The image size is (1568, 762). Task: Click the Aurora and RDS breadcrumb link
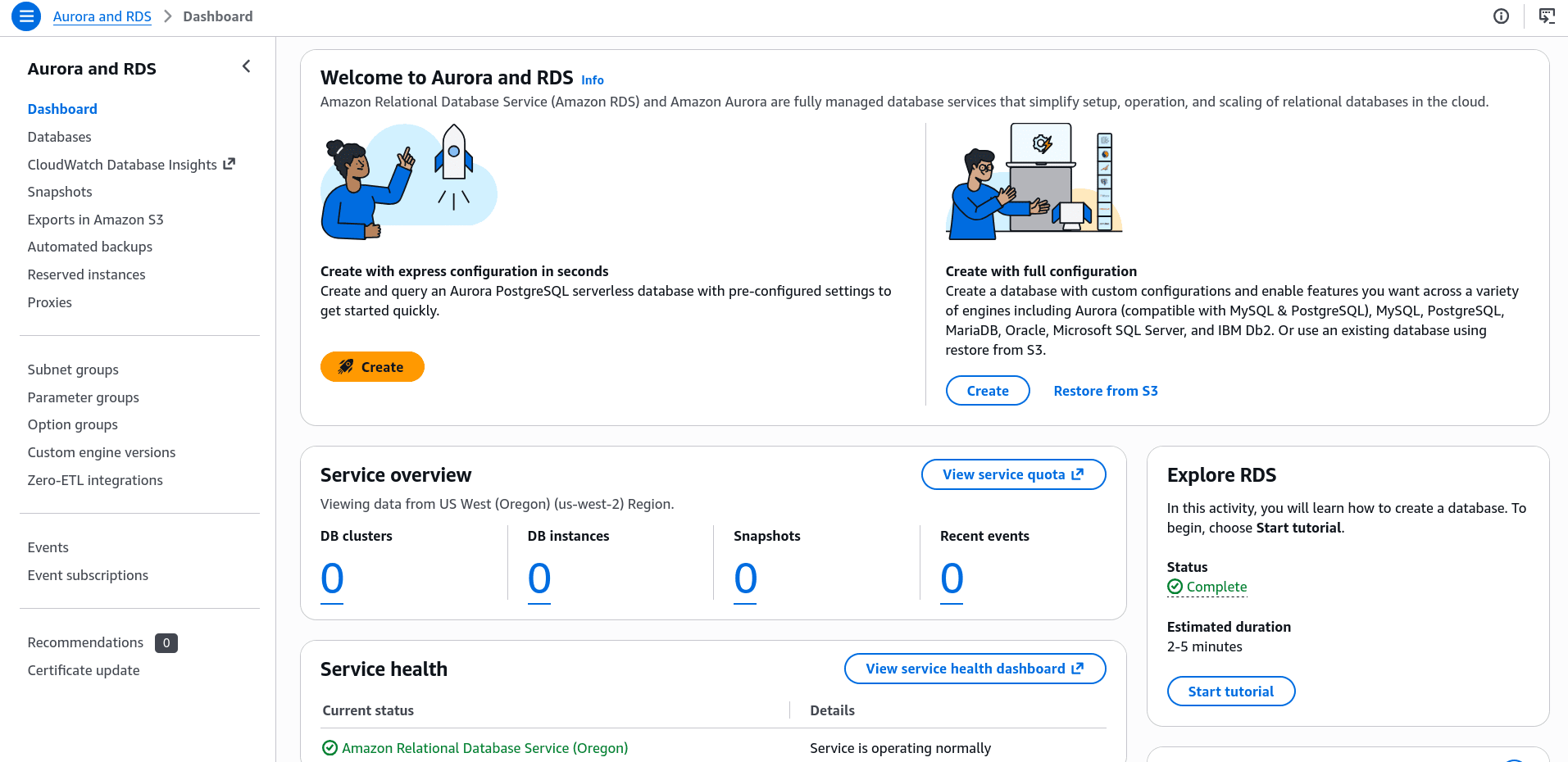coord(102,16)
